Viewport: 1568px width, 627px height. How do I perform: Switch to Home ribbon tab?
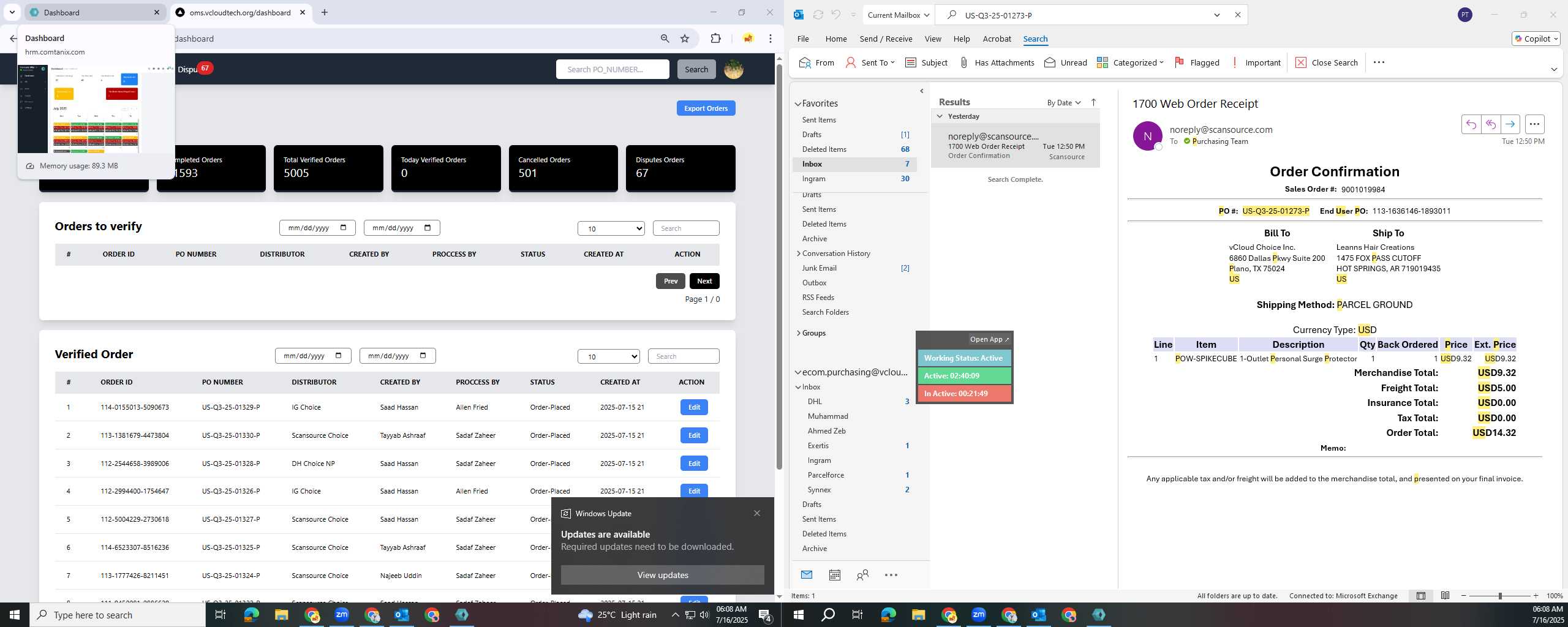point(836,39)
